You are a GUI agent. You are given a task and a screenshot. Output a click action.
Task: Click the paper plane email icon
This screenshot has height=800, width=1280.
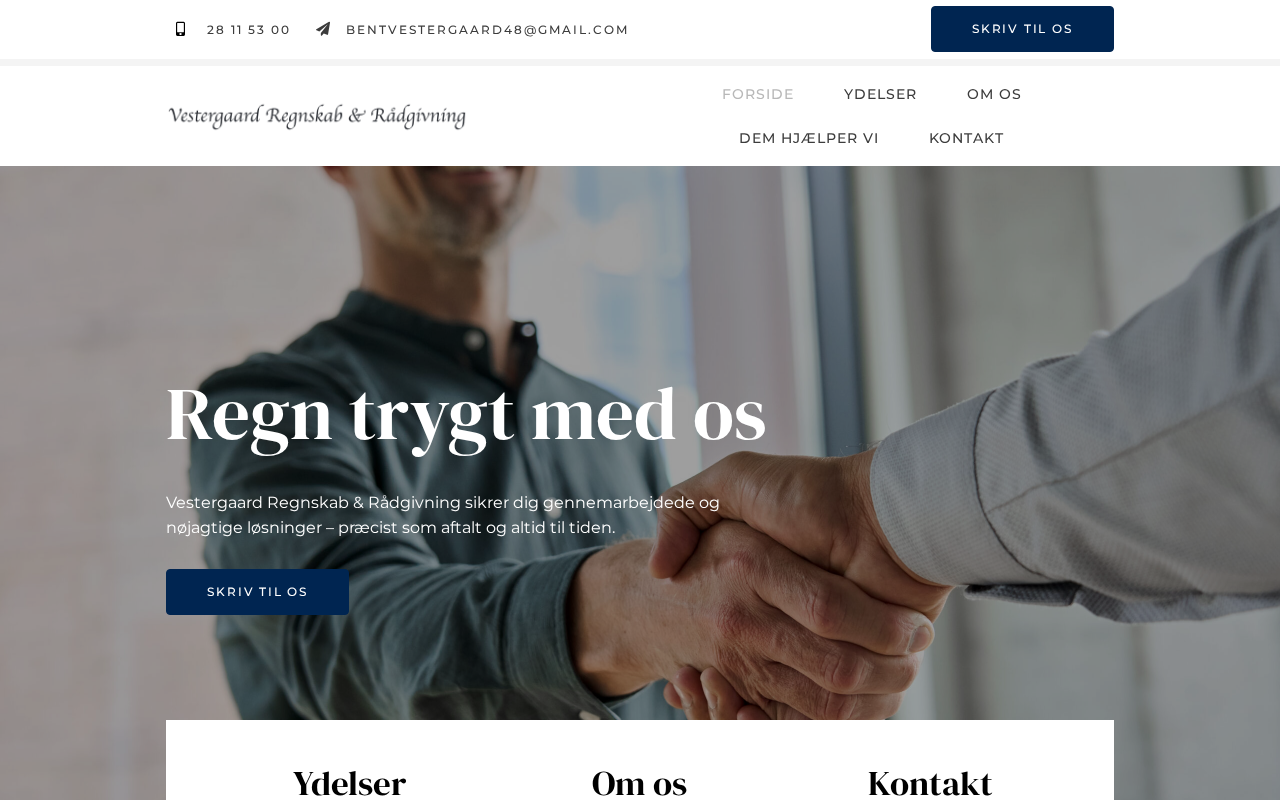(x=323, y=29)
